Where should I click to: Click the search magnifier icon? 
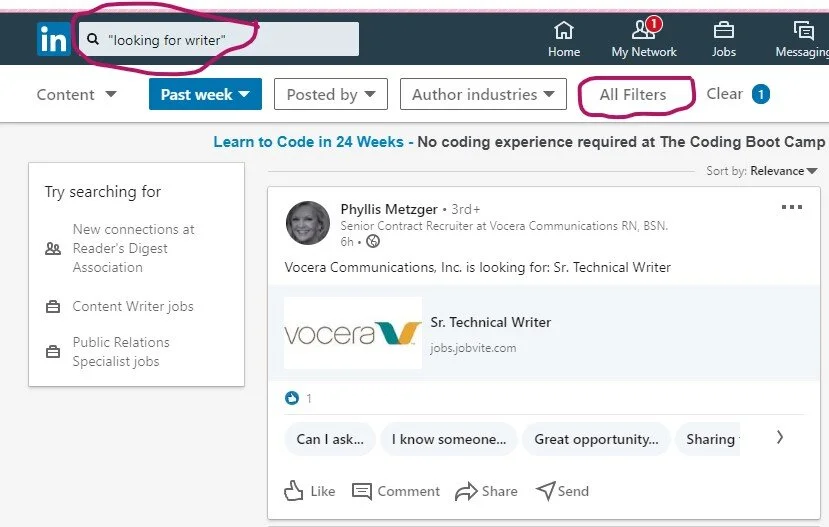tap(93, 39)
